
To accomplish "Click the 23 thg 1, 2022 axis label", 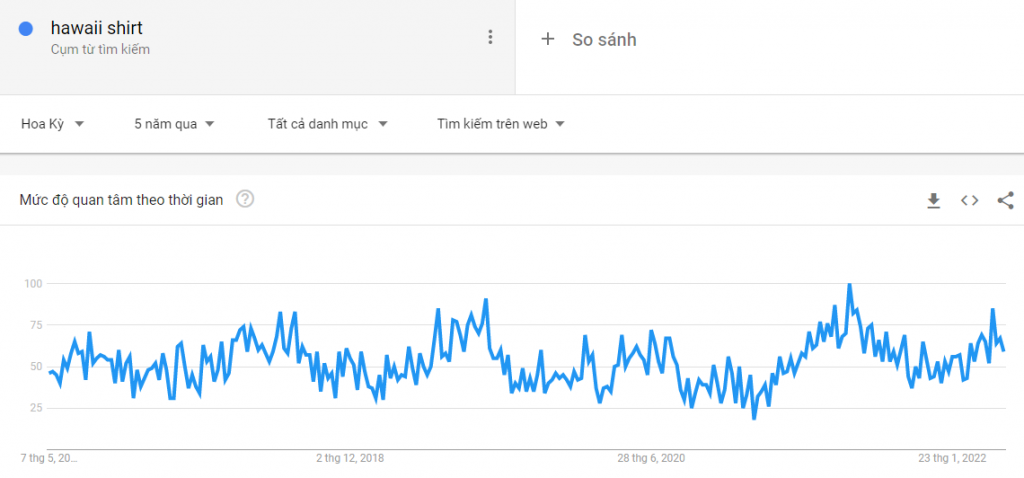I will tap(953, 458).
